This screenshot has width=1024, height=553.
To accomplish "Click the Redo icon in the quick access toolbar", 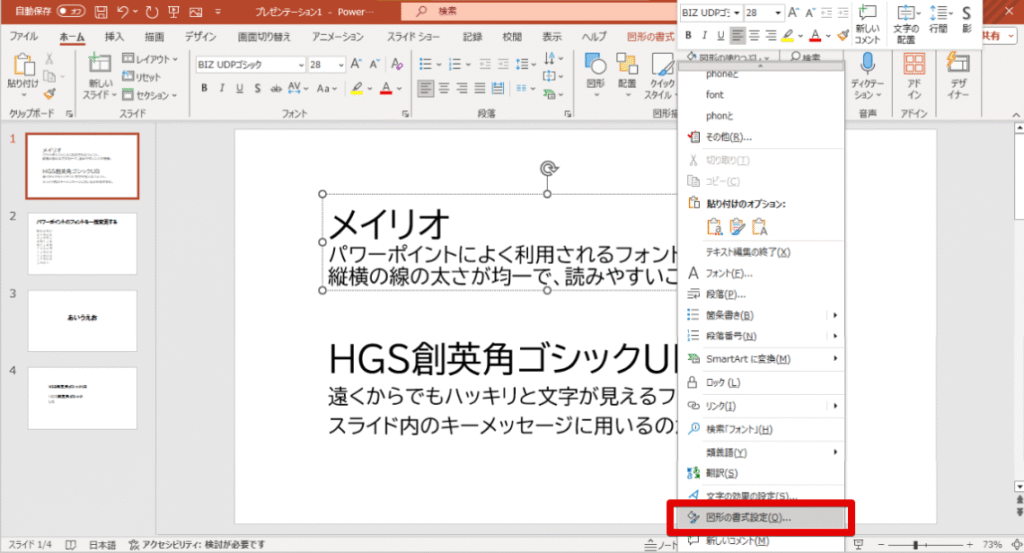I will (152, 11).
